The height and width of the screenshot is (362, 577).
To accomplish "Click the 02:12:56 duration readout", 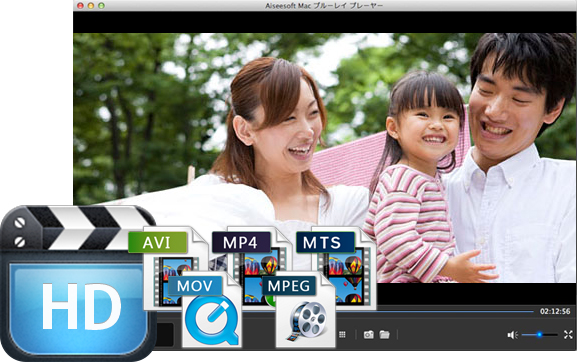I will click(555, 311).
